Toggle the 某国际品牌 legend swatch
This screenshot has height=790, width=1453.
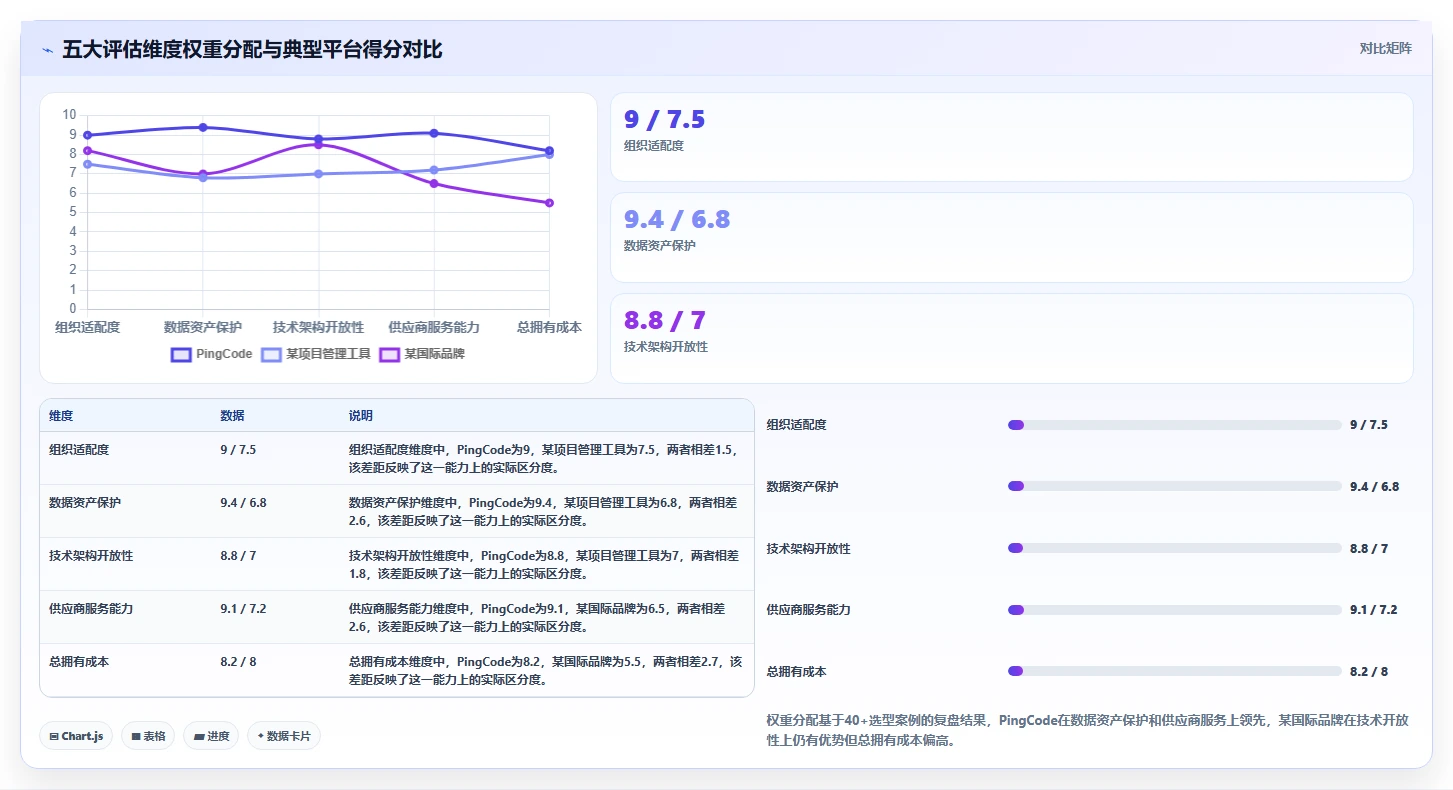click(389, 354)
